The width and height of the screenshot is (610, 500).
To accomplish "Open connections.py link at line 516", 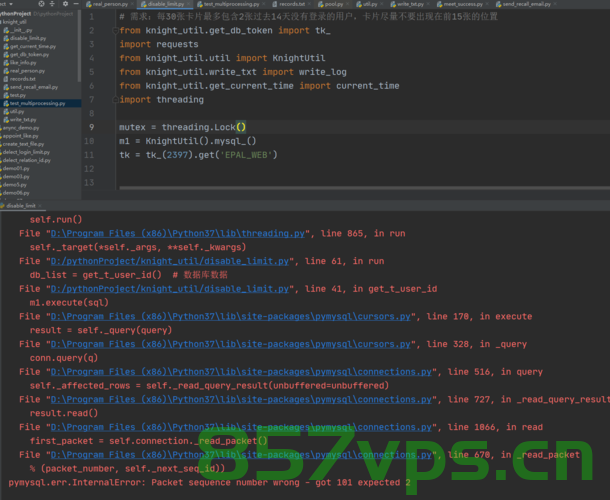I will pyautogui.click(x=241, y=372).
